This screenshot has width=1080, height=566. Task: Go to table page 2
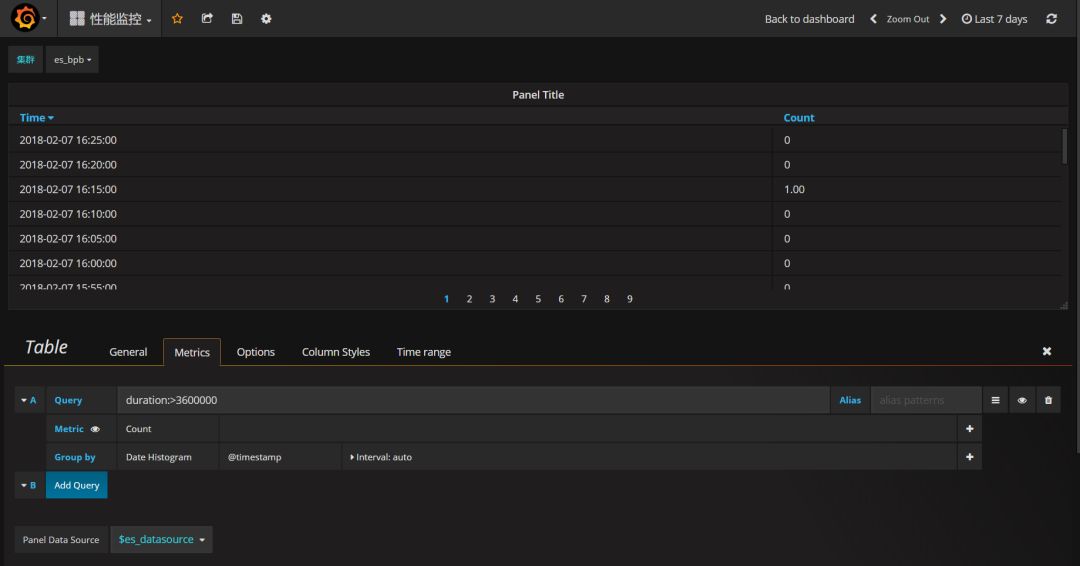coord(469,299)
